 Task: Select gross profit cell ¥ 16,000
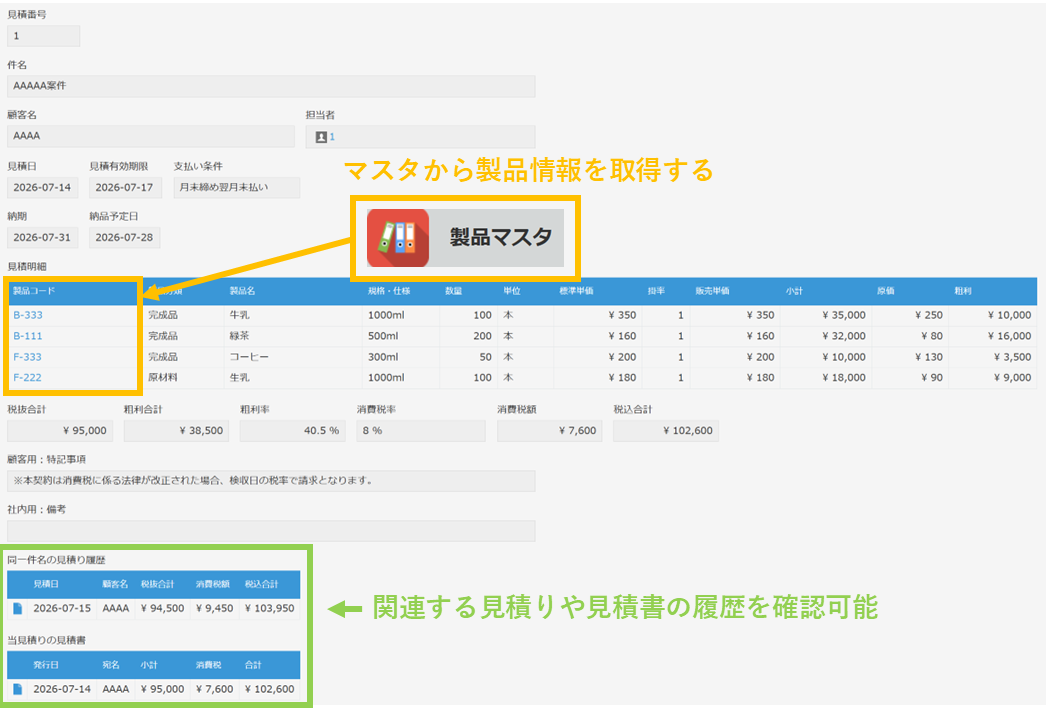tap(993, 336)
